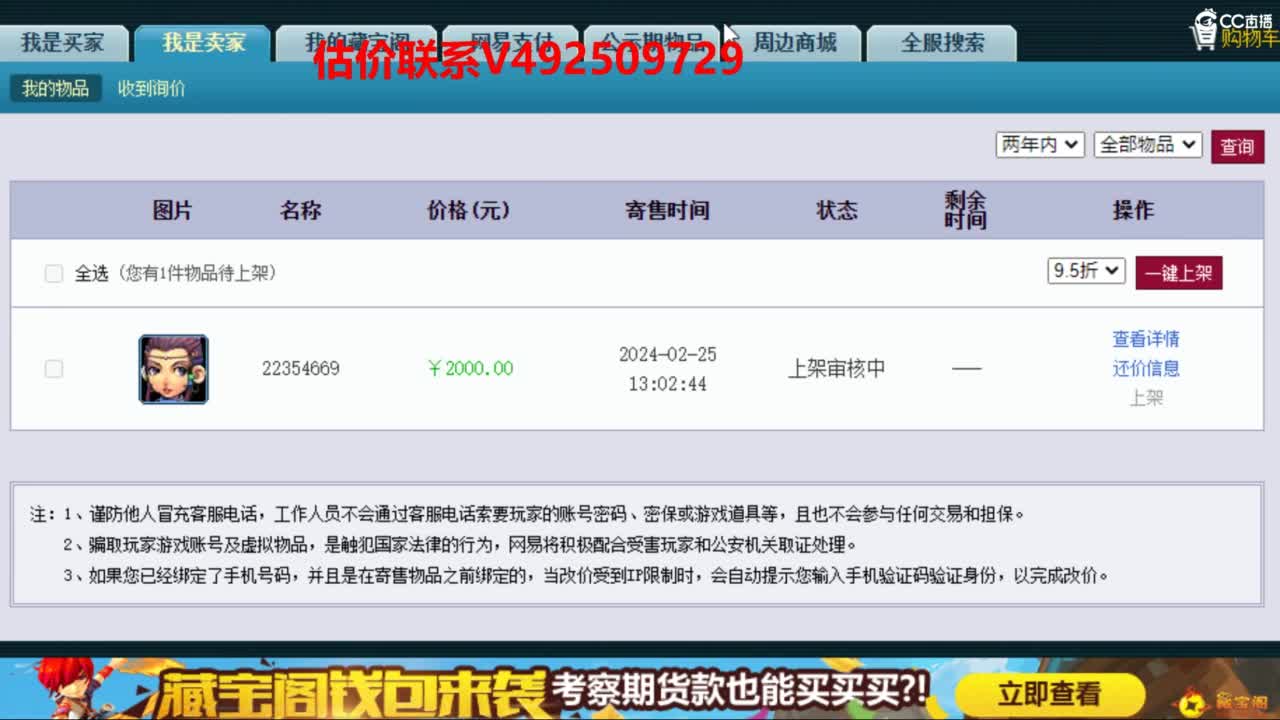Check the checkbox for item 22354669
This screenshot has height=720, width=1280.
tap(54, 369)
